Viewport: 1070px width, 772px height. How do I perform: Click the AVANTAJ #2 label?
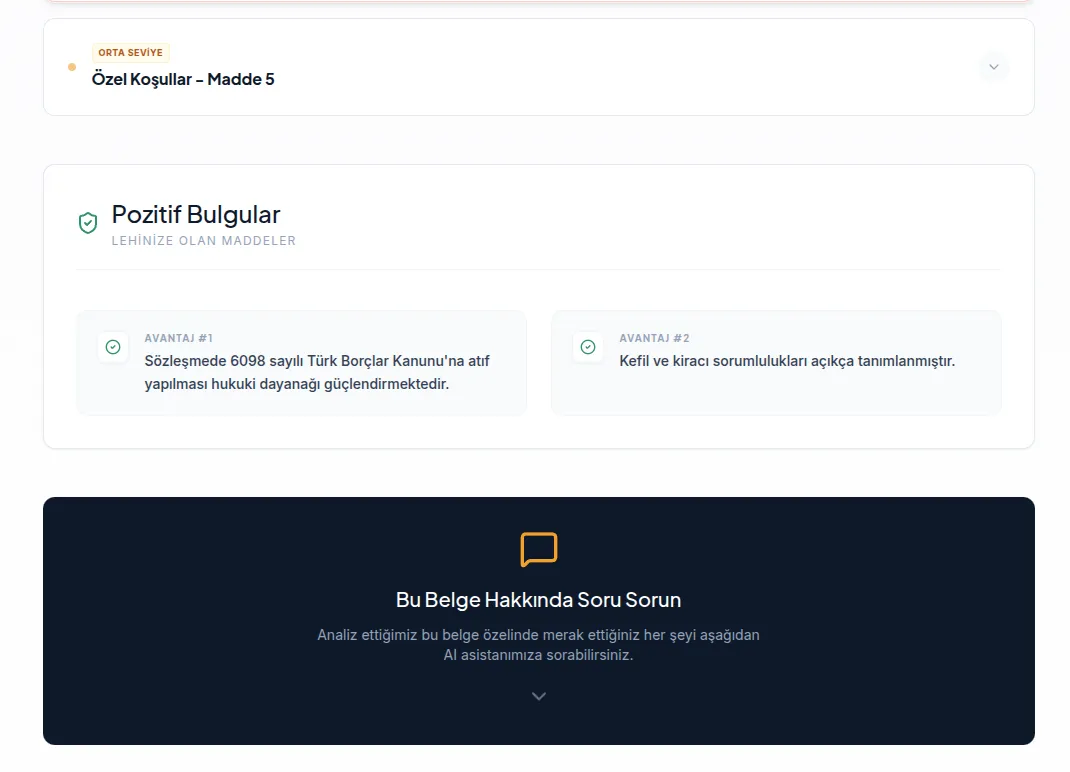[x=654, y=338]
